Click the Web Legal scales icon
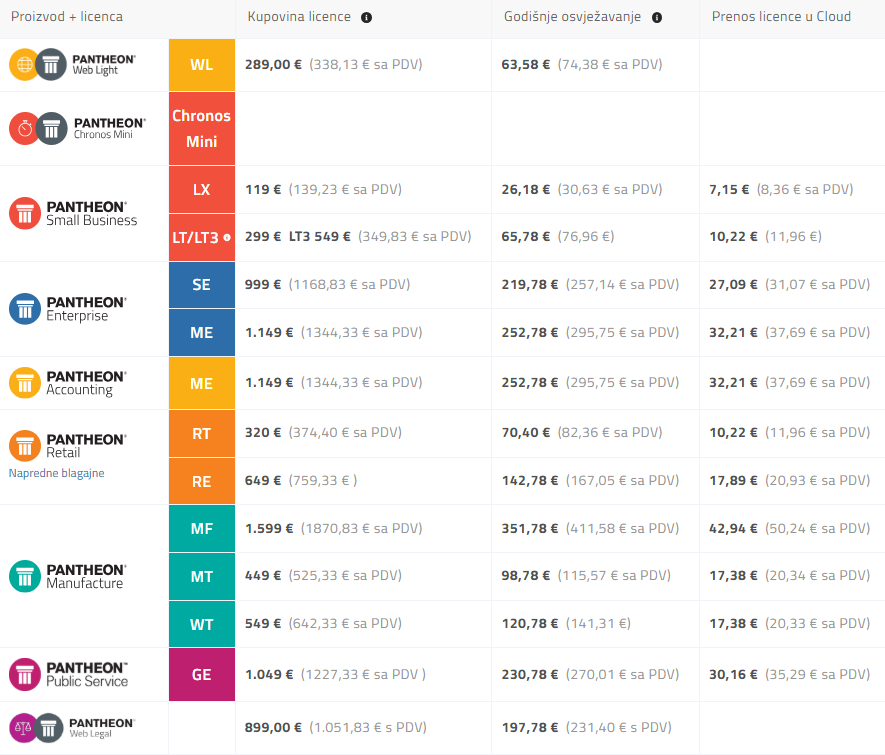885x755 pixels. pos(24,728)
